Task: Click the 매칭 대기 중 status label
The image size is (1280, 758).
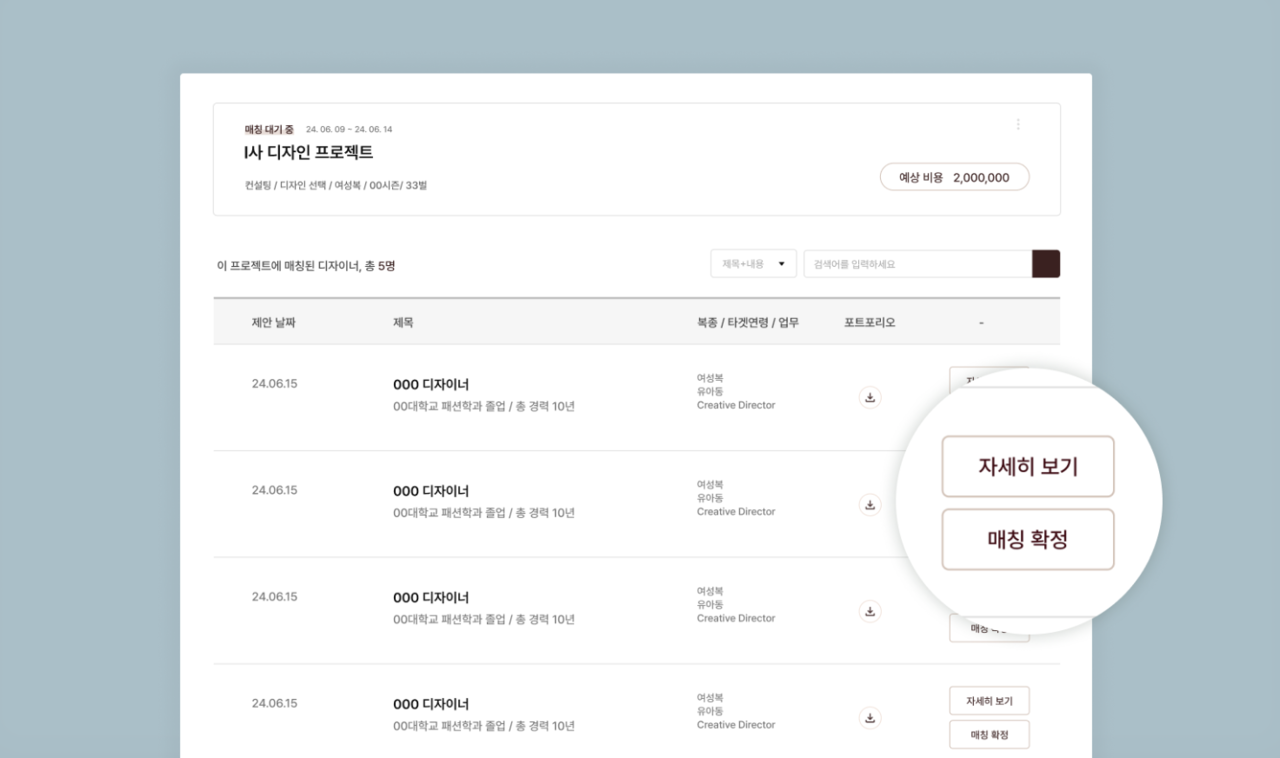Action: (x=269, y=129)
